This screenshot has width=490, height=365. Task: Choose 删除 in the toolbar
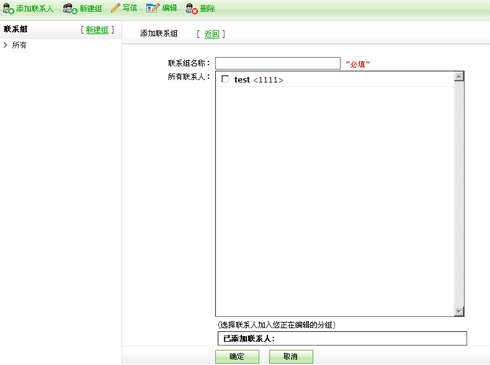pos(207,8)
